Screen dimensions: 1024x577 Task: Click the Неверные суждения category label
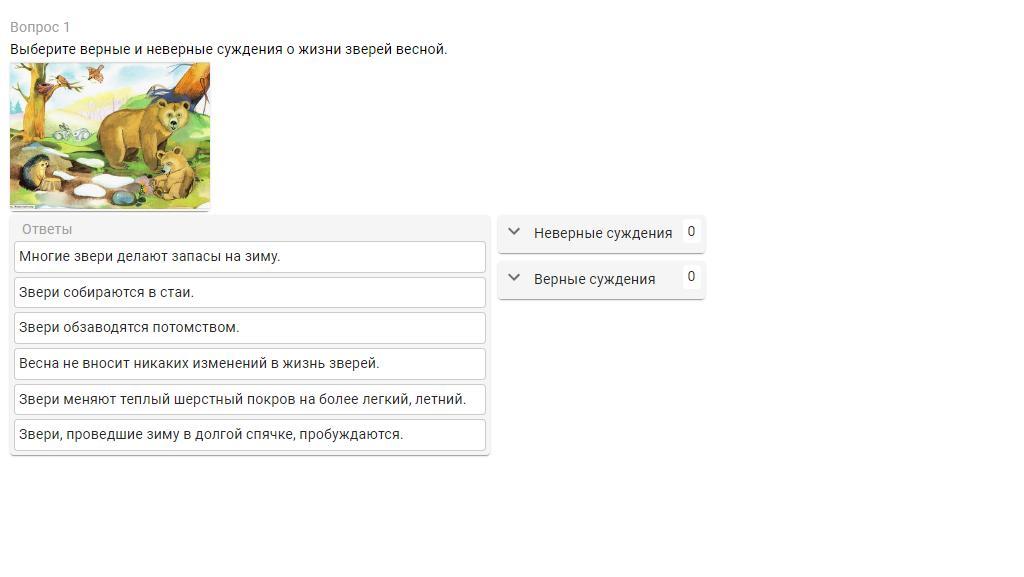pyautogui.click(x=602, y=233)
